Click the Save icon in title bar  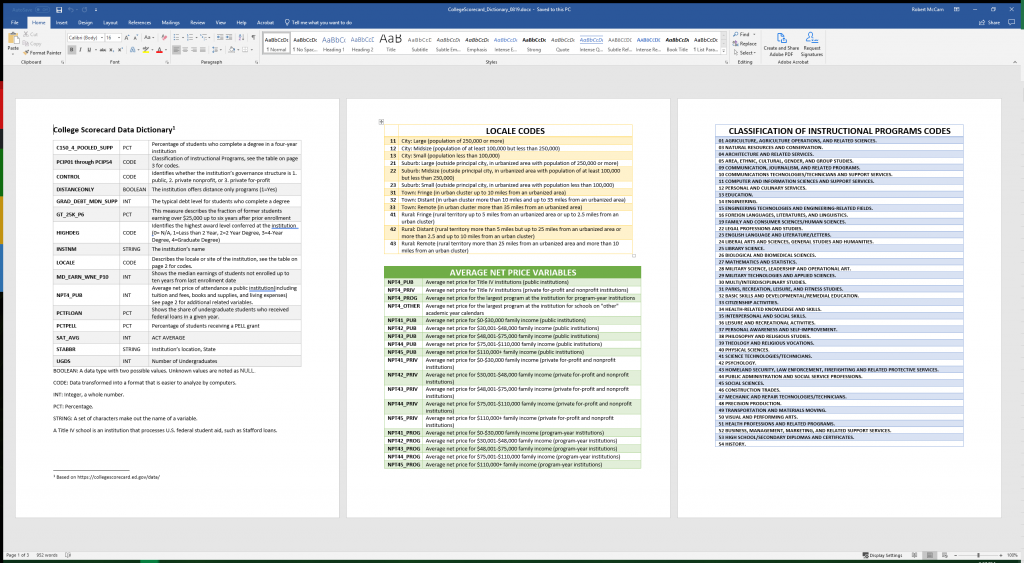click(59, 10)
